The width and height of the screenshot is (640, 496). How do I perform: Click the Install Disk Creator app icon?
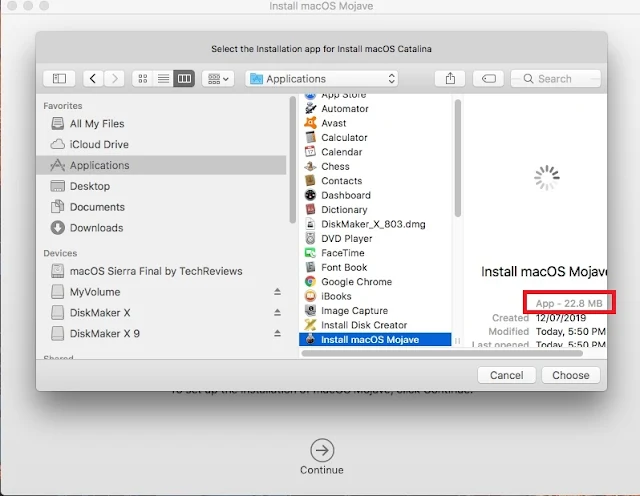(310, 325)
